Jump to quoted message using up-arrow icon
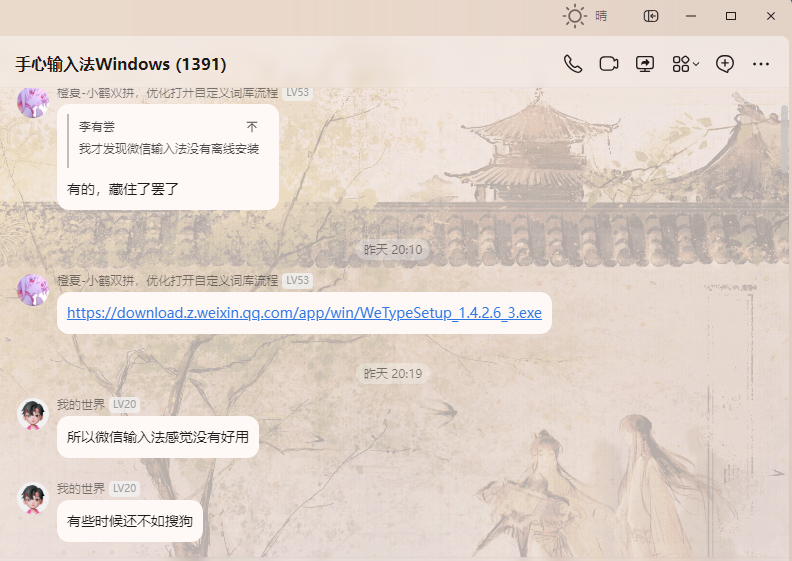 (252, 126)
